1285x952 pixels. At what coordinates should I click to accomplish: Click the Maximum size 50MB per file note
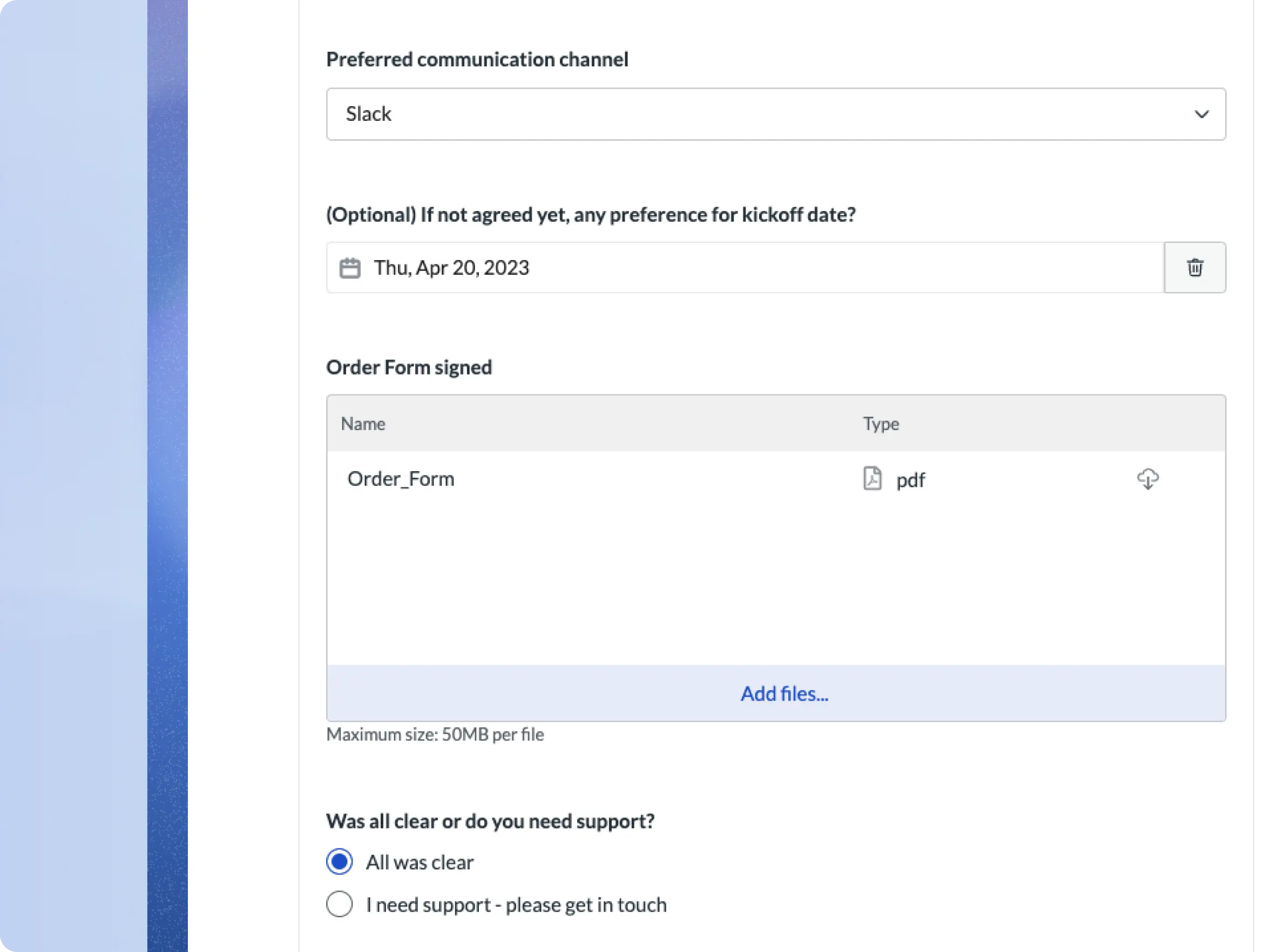[x=435, y=734]
